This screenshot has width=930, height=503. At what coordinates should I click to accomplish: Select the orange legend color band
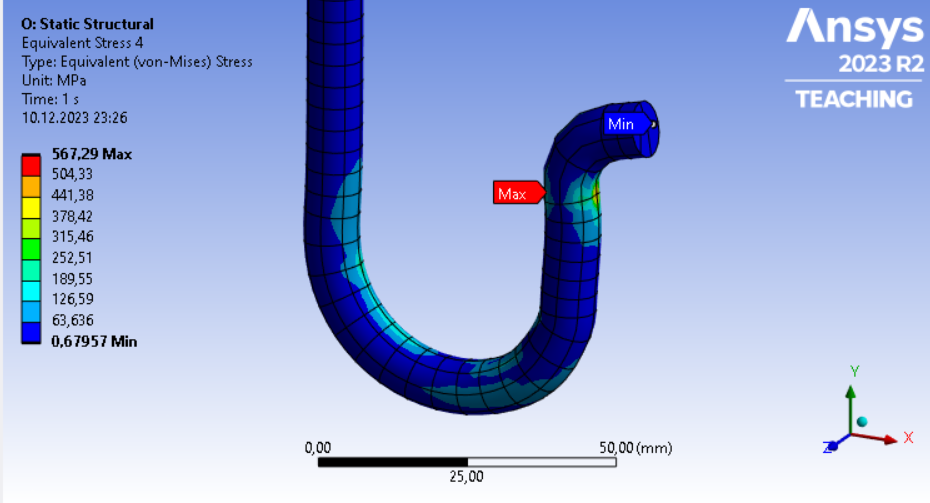(31, 187)
